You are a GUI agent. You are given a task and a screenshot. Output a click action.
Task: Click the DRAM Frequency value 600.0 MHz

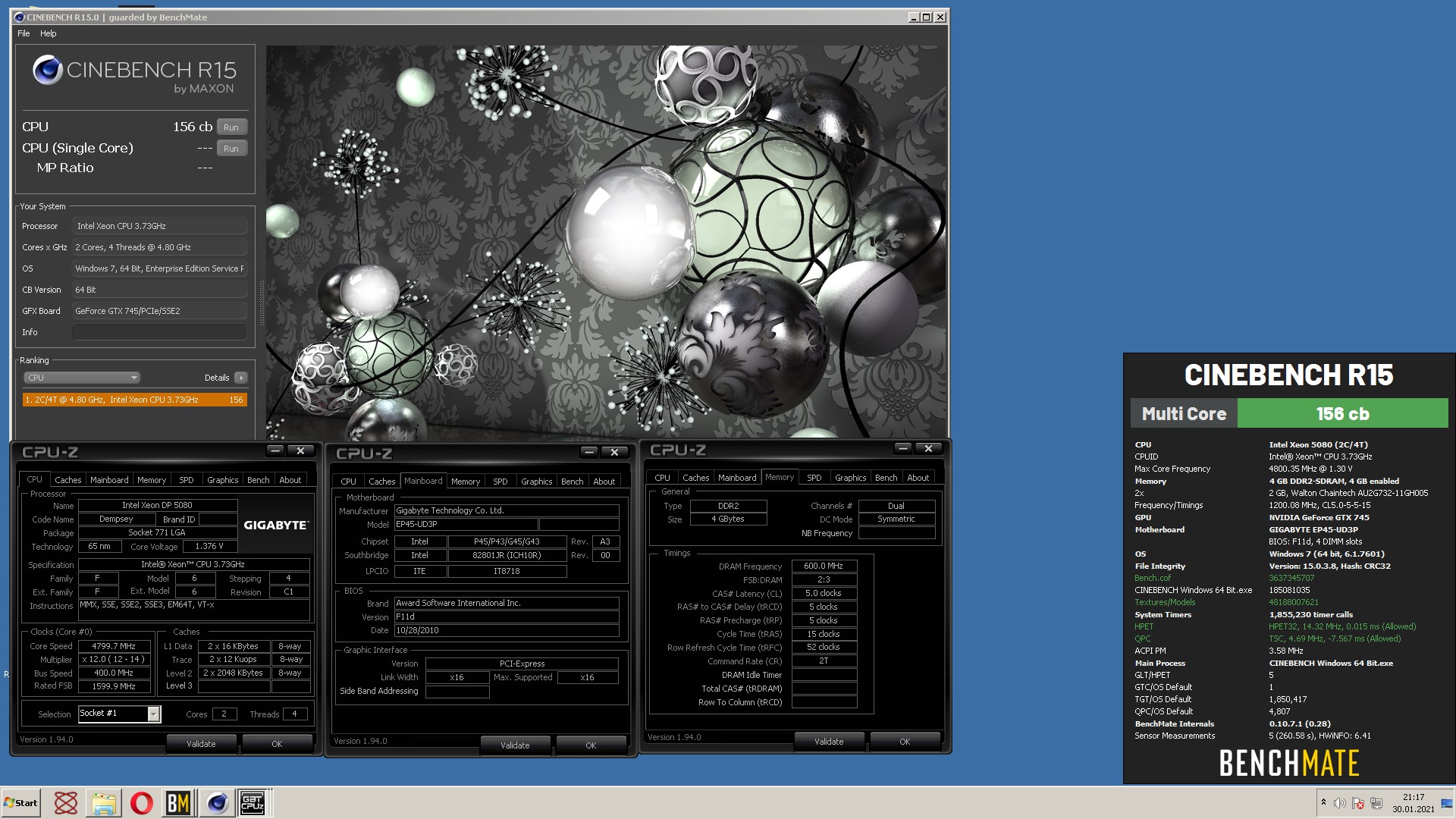pyautogui.click(x=824, y=566)
